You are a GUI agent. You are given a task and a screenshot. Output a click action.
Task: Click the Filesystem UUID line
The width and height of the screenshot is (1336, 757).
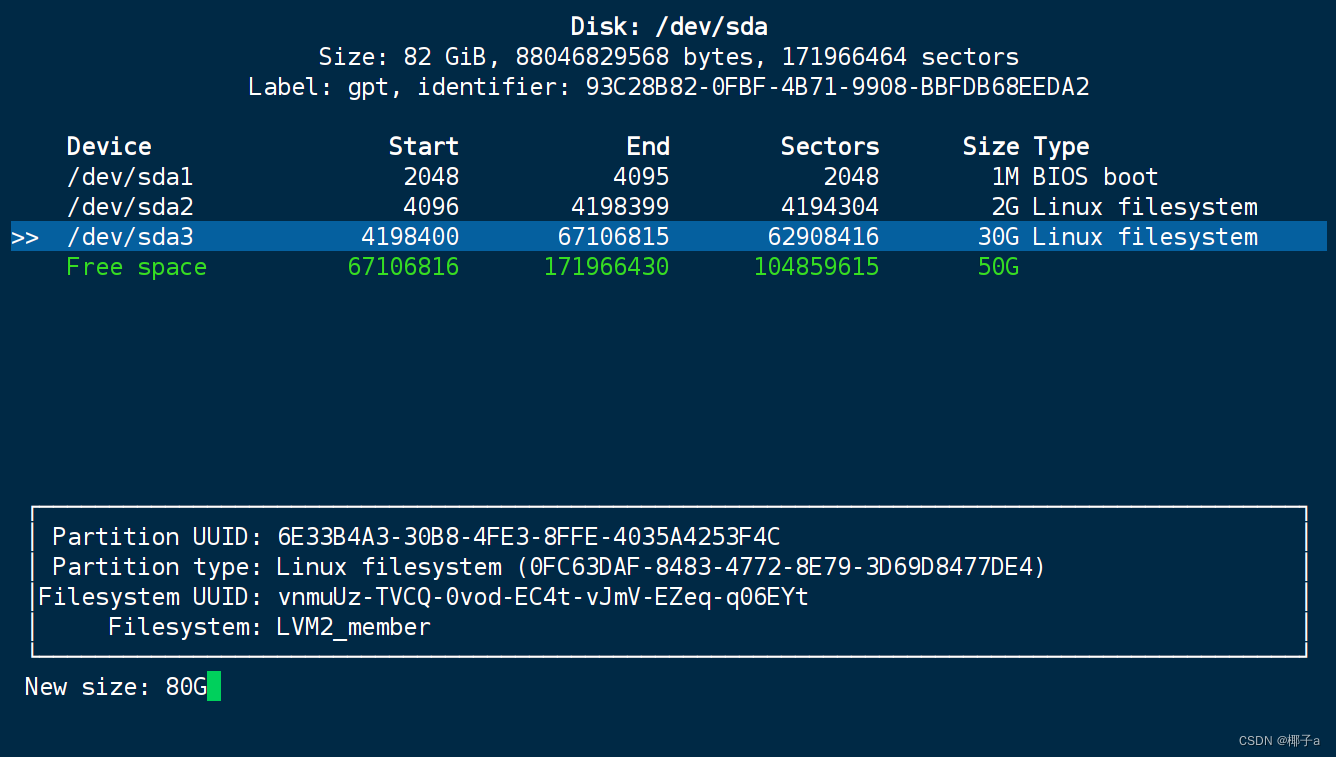coord(423,597)
